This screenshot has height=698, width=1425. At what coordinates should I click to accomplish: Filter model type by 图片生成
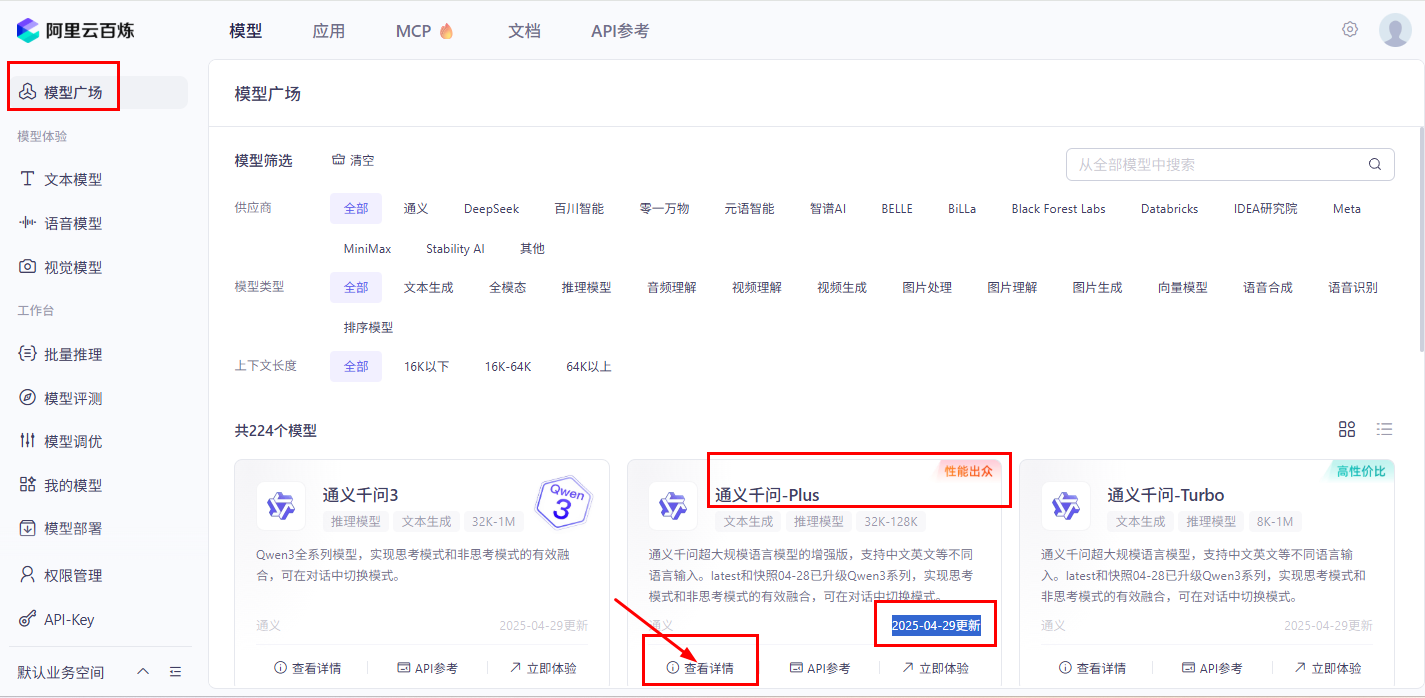(1097, 288)
